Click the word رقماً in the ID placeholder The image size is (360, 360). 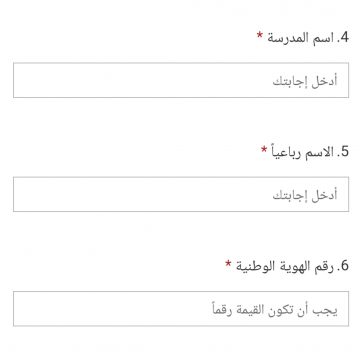(x=222, y=310)
